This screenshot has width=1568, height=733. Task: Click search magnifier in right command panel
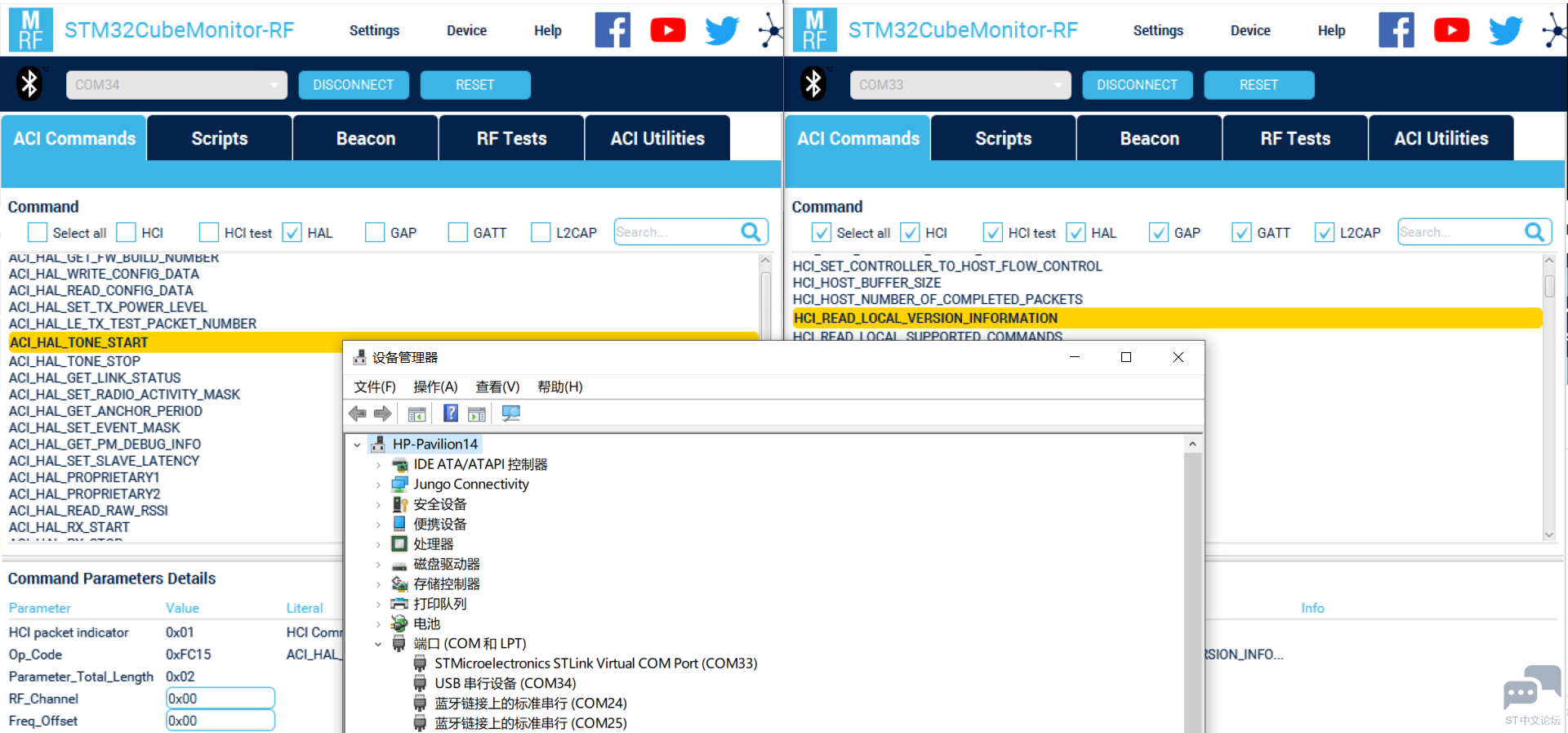click(1535, 232)
